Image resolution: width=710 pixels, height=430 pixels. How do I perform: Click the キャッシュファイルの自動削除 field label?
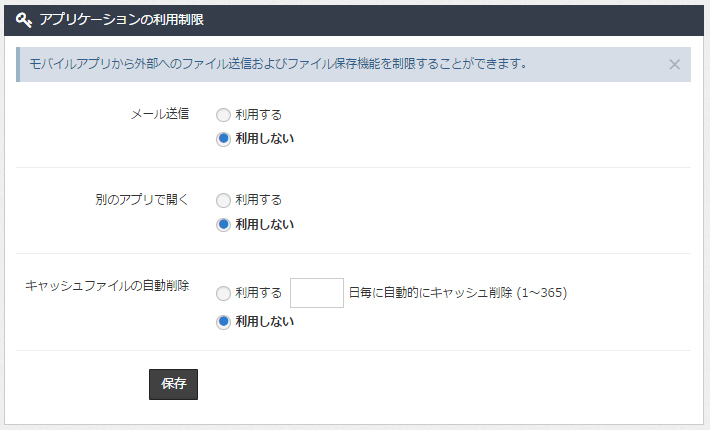(x=107, y=286)
